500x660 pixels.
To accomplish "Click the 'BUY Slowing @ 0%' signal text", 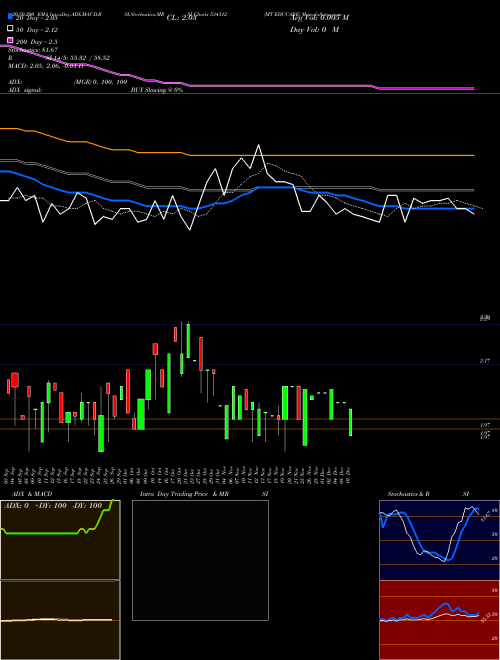I will (x=157, y=90).
